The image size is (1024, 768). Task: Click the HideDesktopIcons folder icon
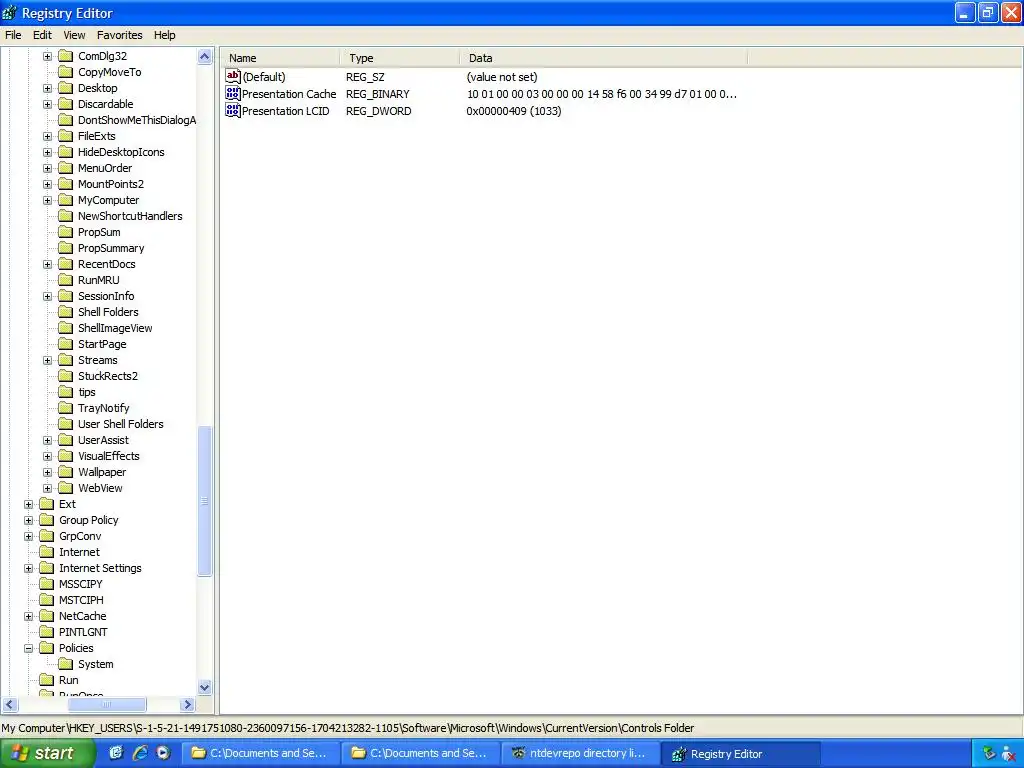click(x=65, y=152)
